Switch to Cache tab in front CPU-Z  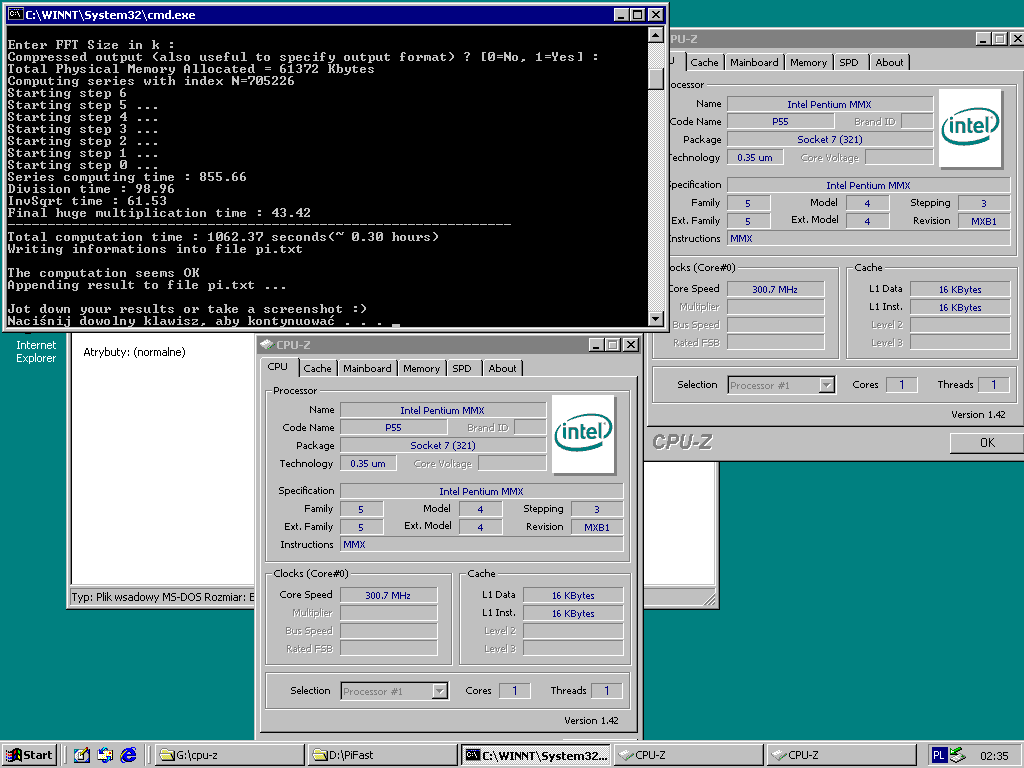(317, 368)
